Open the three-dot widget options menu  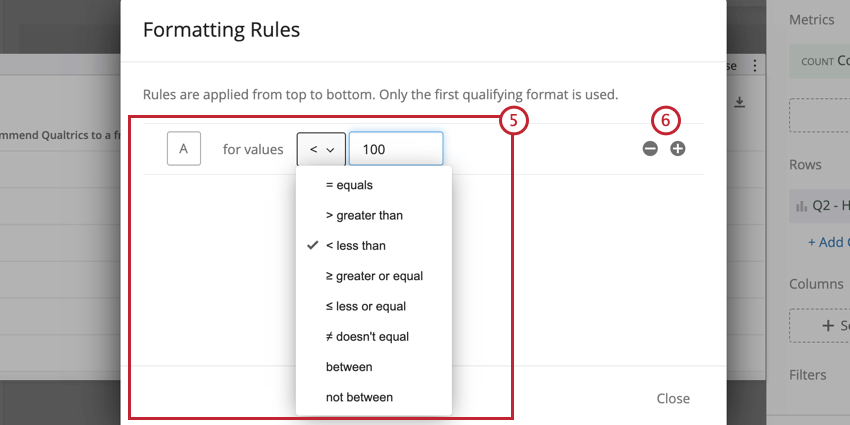click(754, 66)
